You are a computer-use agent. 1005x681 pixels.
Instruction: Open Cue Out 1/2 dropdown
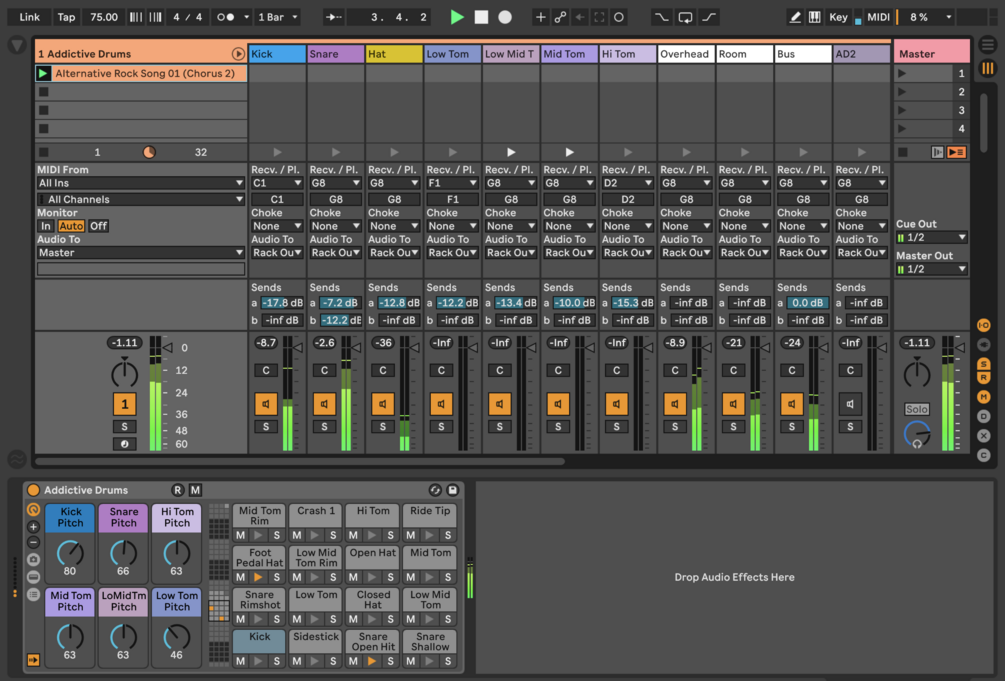[x=931, y=237]
